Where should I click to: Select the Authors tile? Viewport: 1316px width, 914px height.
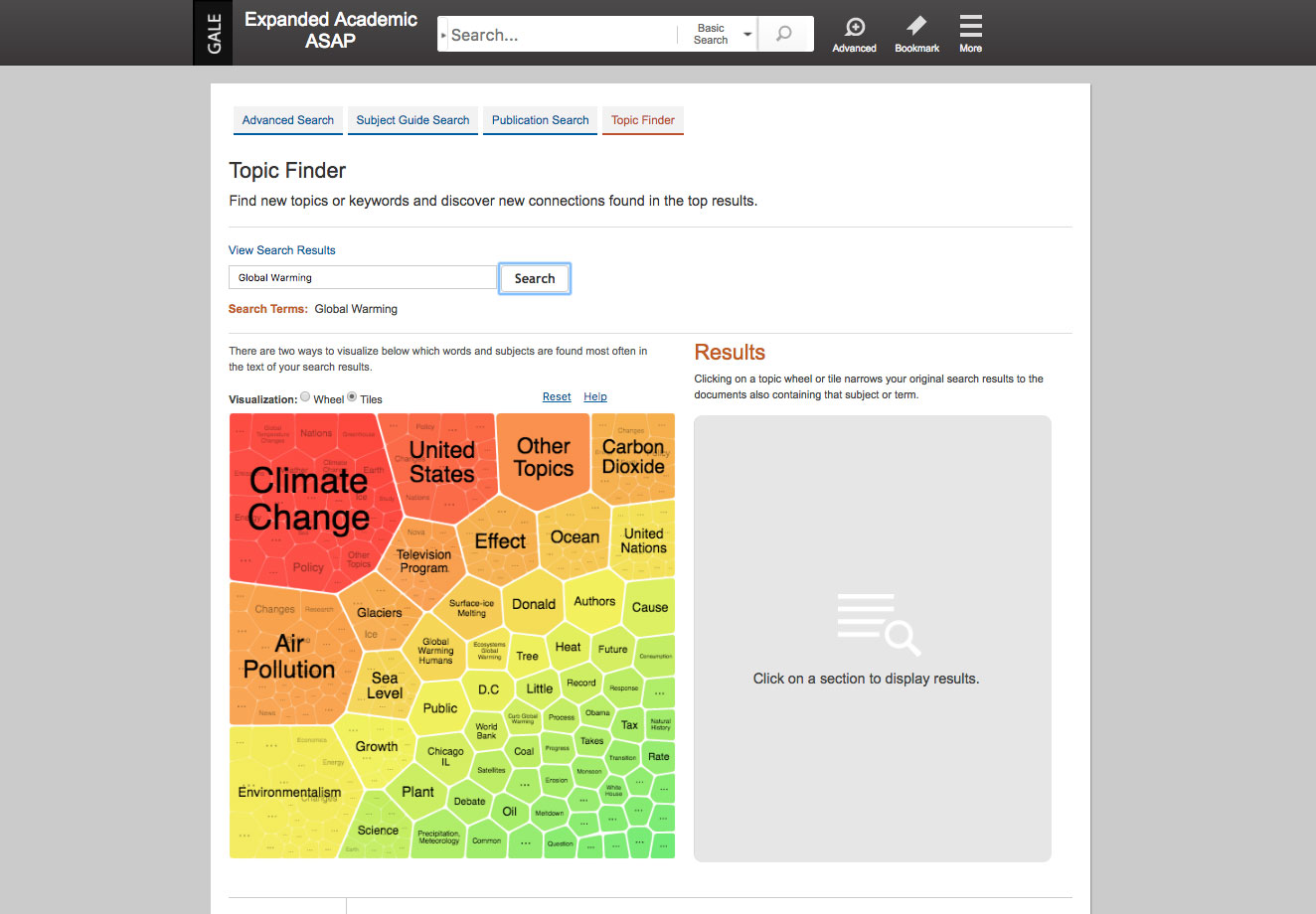point(594,601)
